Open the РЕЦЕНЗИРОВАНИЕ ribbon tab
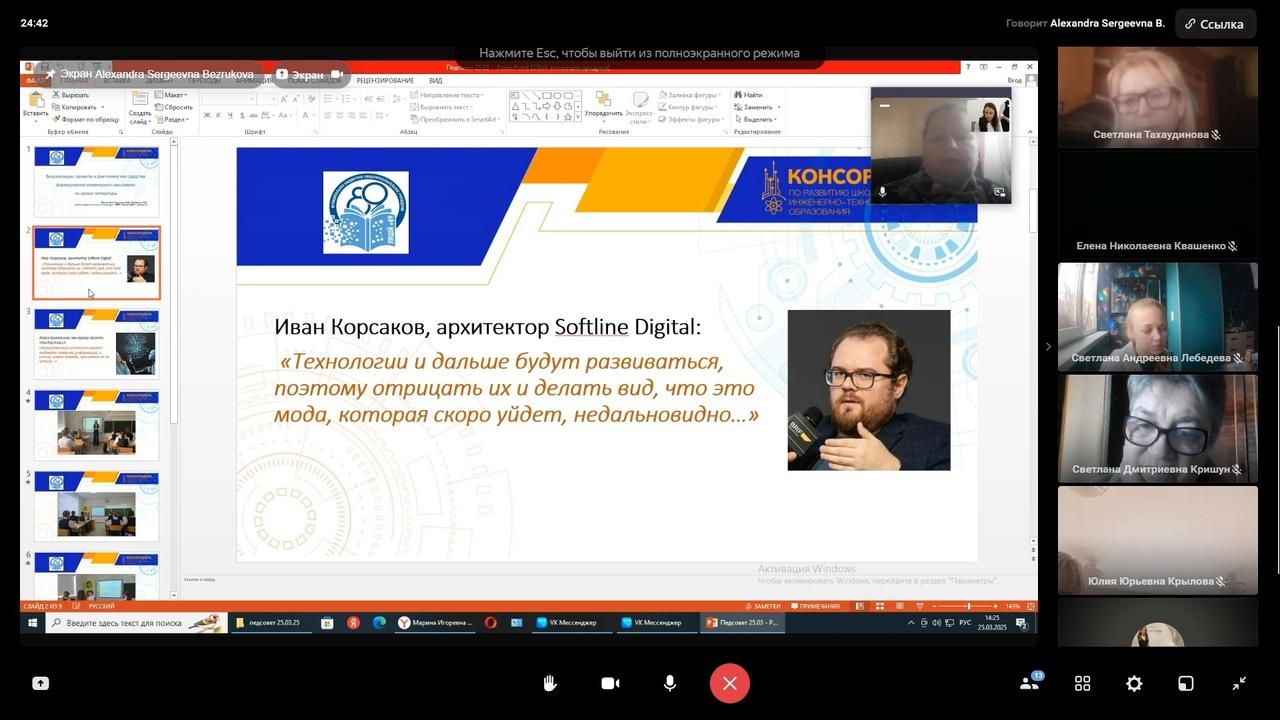The height and width of the screenshot is (720, 1280). point(385,80)
